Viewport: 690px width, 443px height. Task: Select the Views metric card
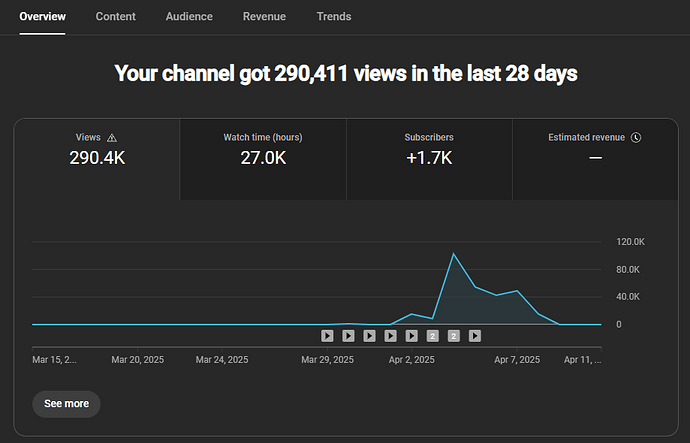coord(97,159)
